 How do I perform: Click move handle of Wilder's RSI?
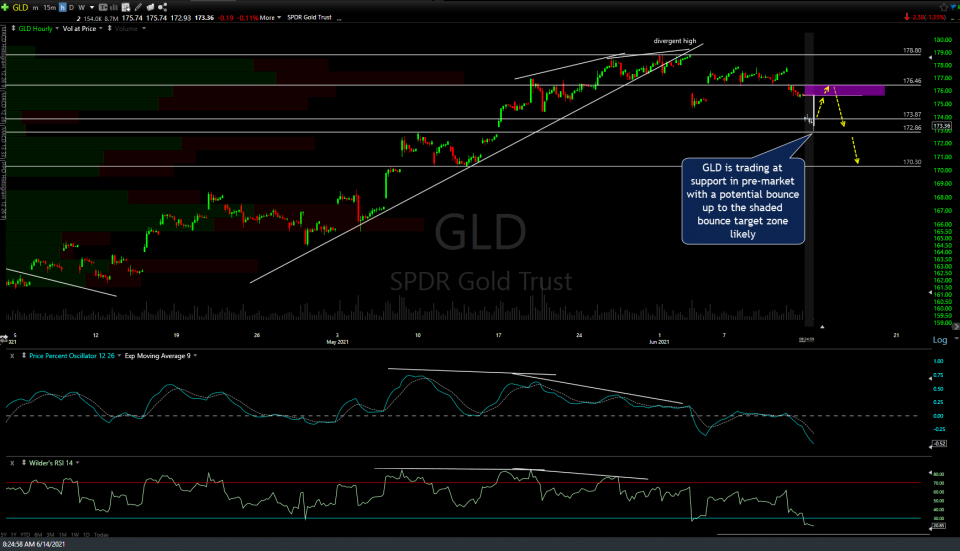(x=24, y=463)
